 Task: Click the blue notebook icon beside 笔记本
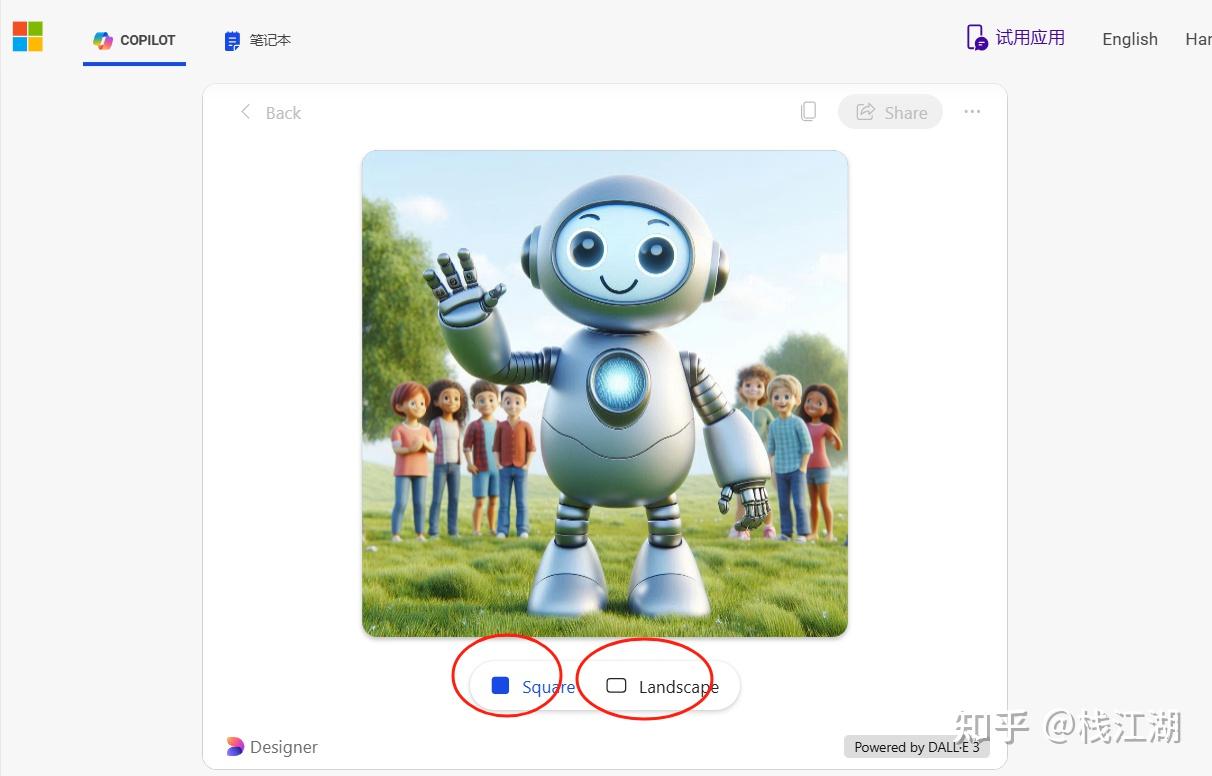[232, 41]
